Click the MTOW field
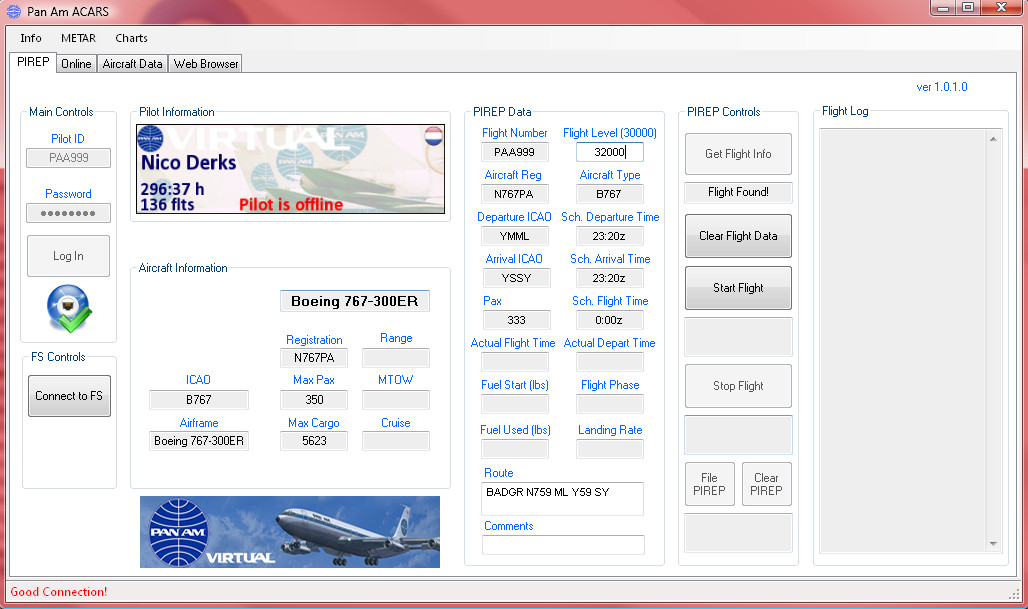1028x609 pixels. pyautogui.click(x=396, y=399)
